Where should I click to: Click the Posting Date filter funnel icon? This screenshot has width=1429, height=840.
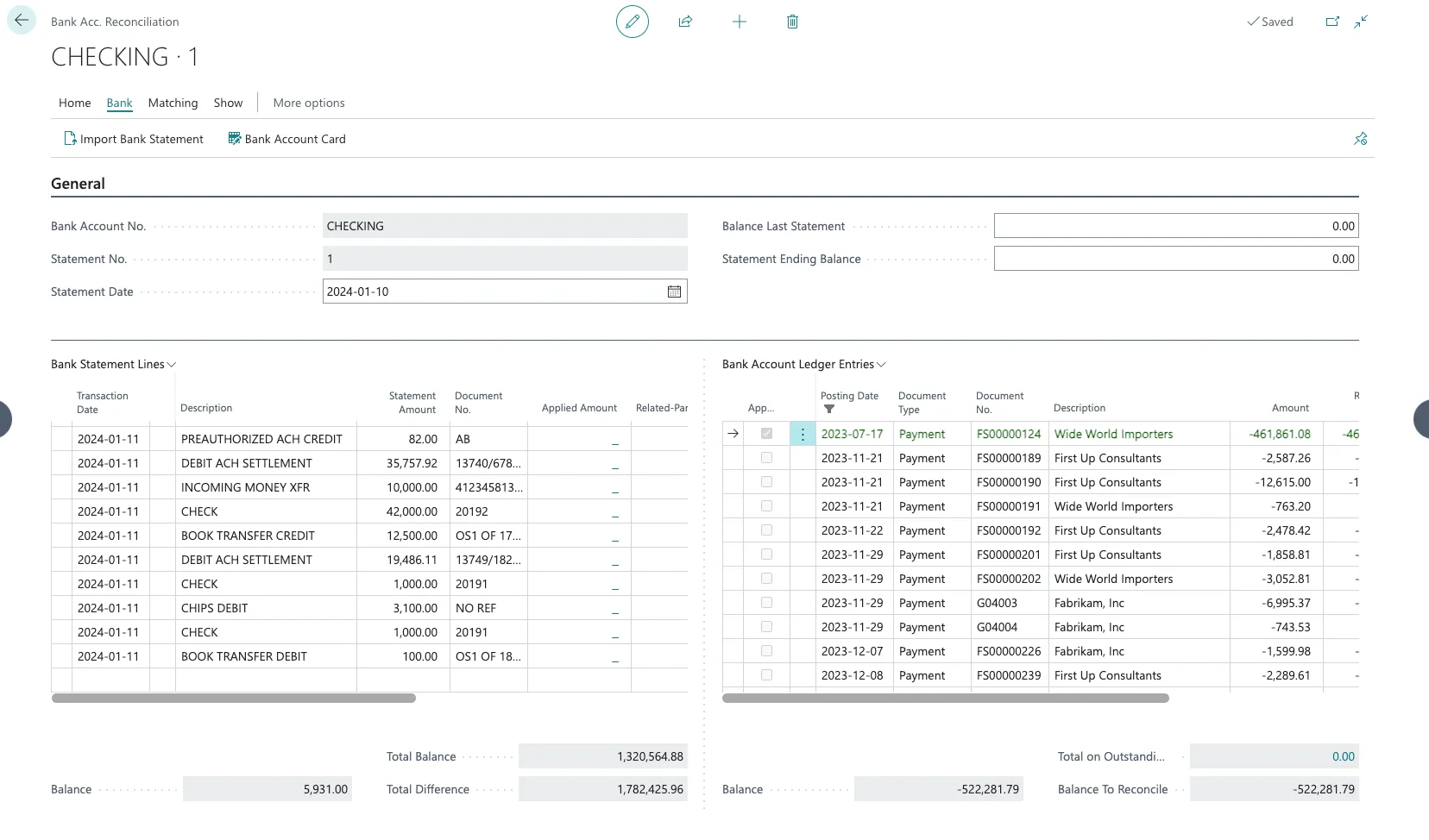coord(829,409)
